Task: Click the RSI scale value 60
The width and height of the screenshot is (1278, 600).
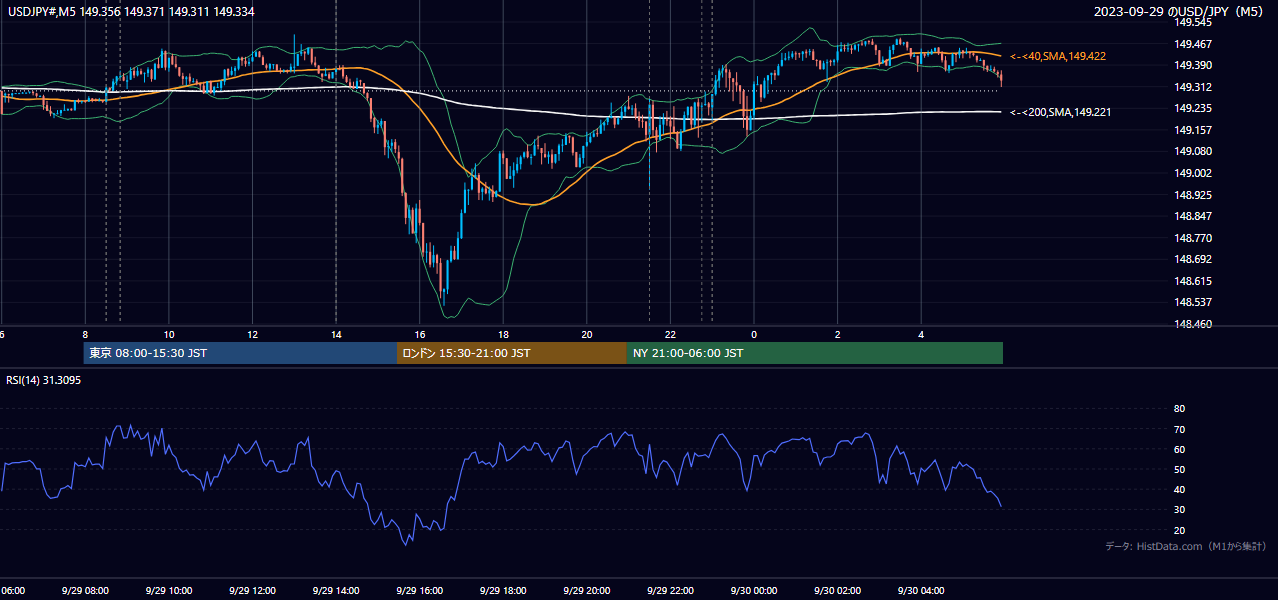Action: (x=1179, y=449)
